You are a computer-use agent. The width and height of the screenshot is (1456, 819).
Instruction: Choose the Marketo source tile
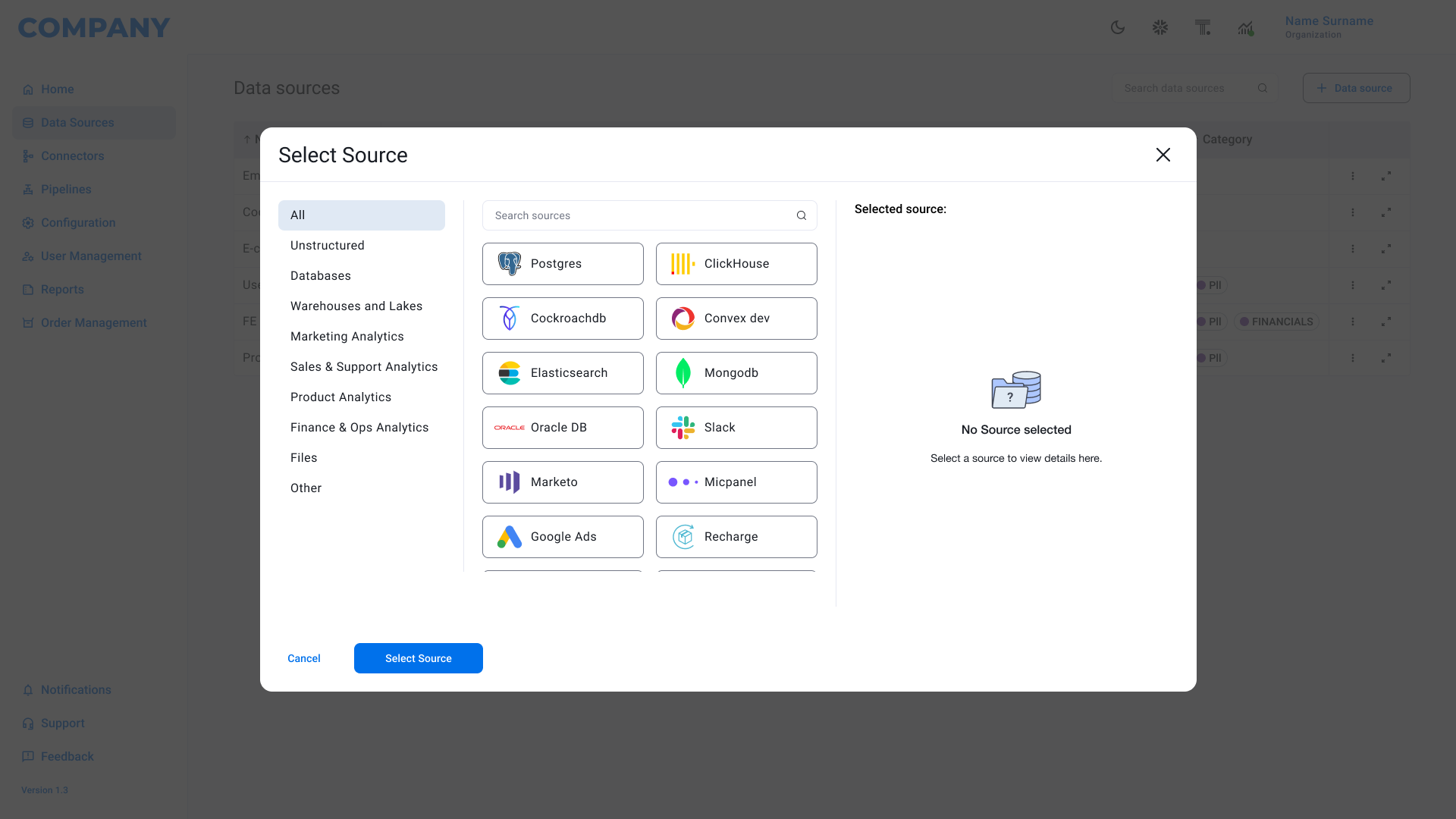pos(562,482)
